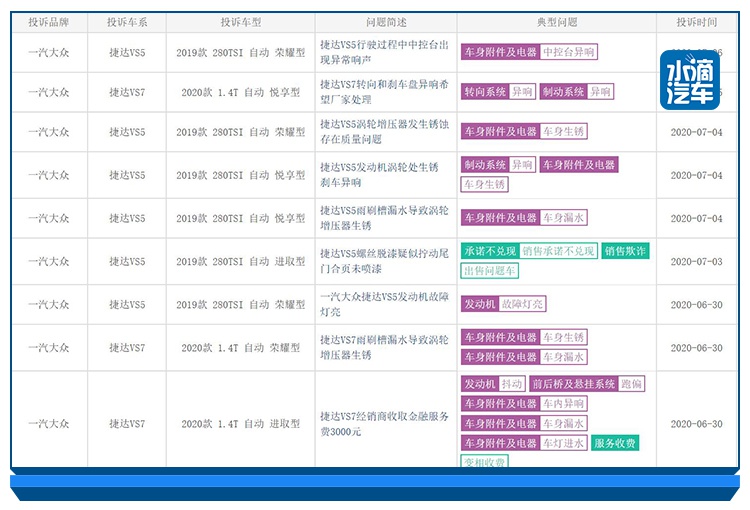750x510 pixels.
Task: Select the 前后桥及悬挂系统 跑偏 tag
Action: [587, 384]
